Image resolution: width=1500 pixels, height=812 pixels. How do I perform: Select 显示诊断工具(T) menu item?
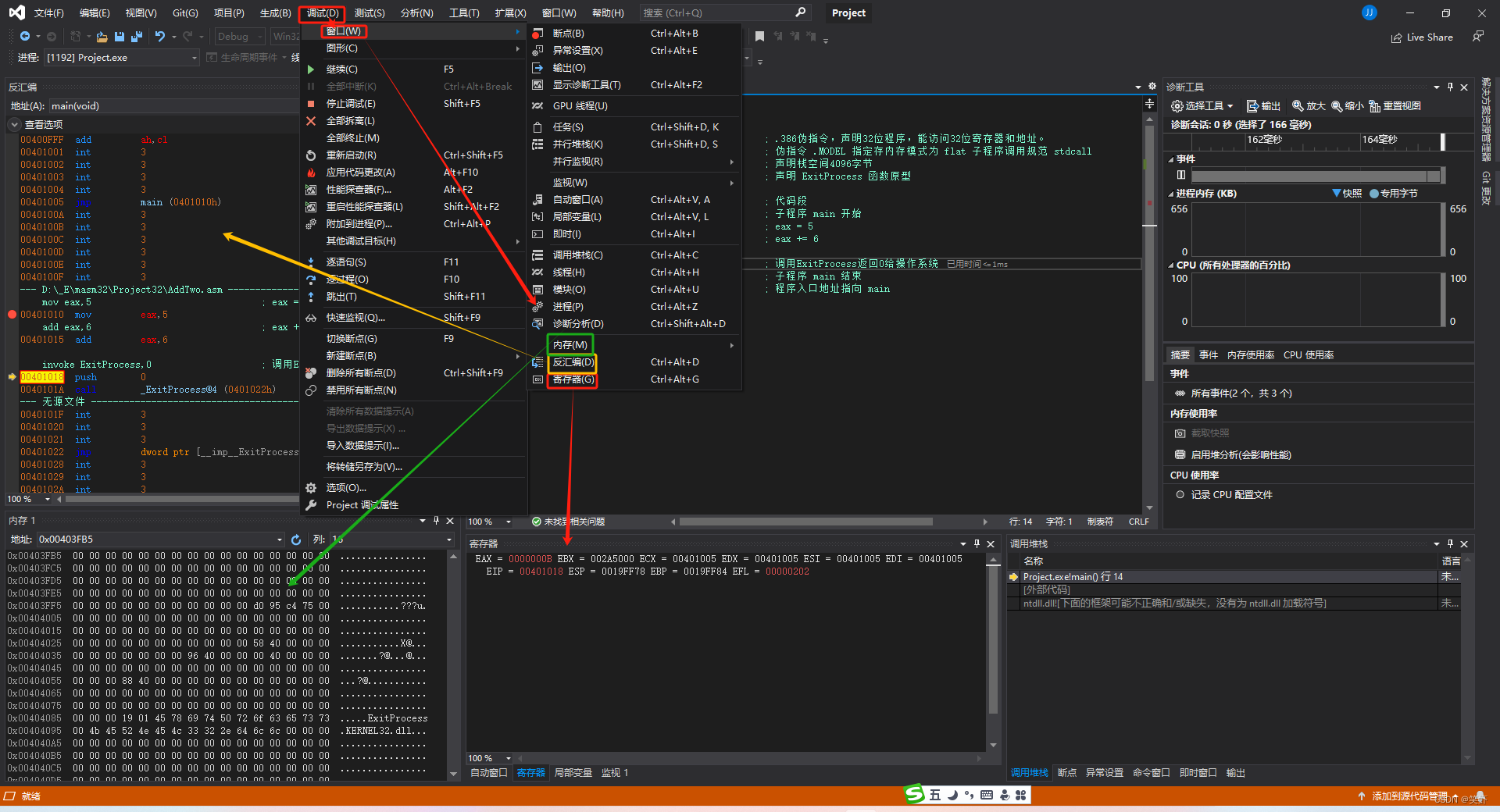click(634, 85)
